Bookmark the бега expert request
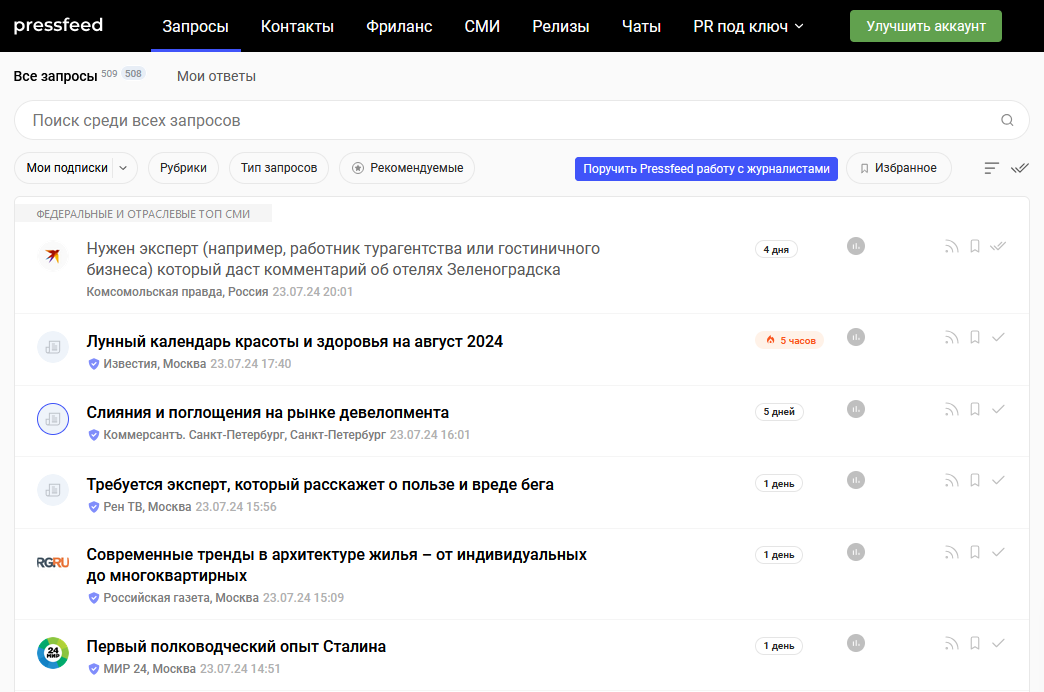 click(x=975, y=480)
